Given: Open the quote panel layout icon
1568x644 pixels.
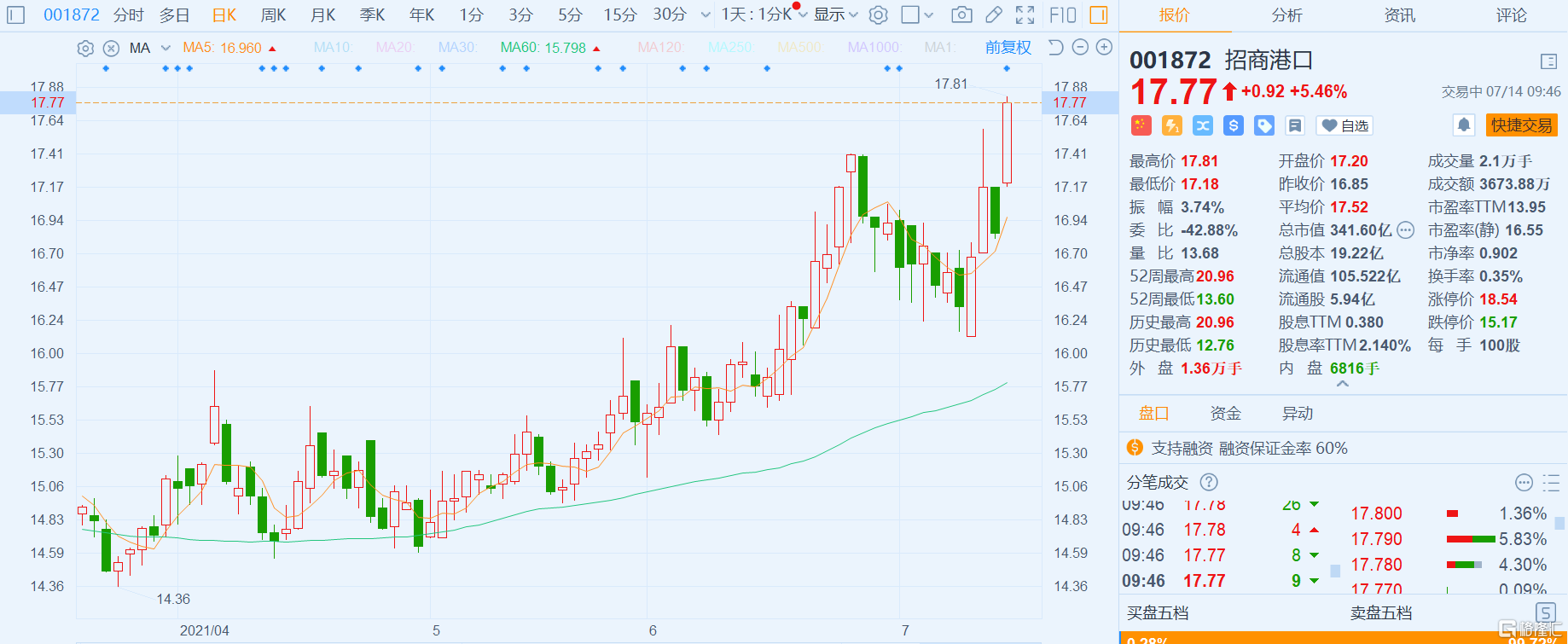Looking at the screenshot, I should 1549,61.
